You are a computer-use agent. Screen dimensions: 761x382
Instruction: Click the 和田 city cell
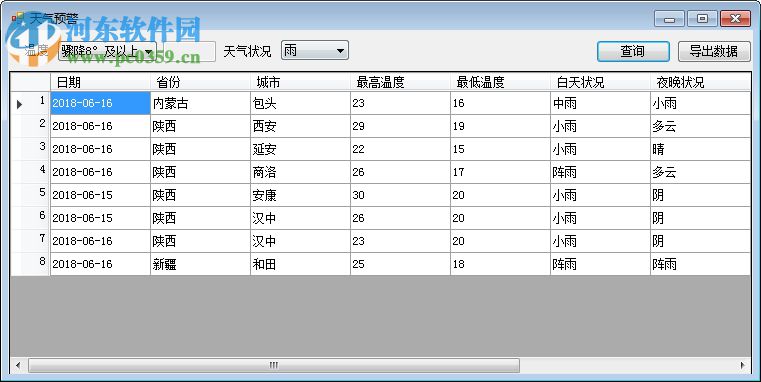(x=300, y=264)
